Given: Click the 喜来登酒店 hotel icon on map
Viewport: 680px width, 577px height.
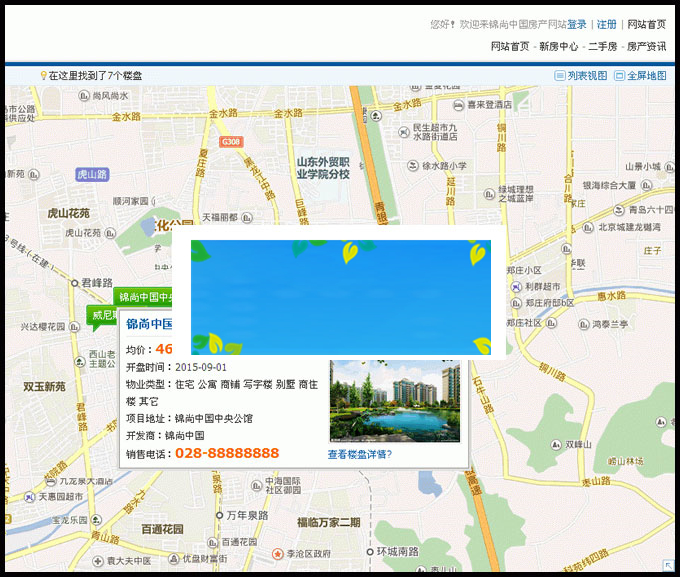Looking at the screenshot, I should tap(459, 103).
